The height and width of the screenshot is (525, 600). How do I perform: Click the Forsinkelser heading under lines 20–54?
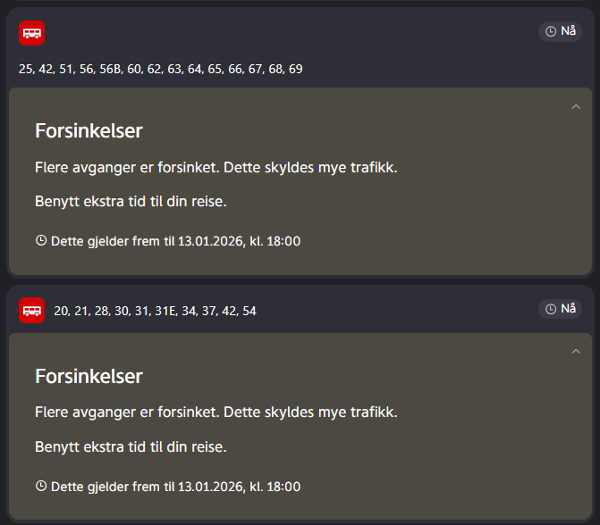click(x=89, y=377)
